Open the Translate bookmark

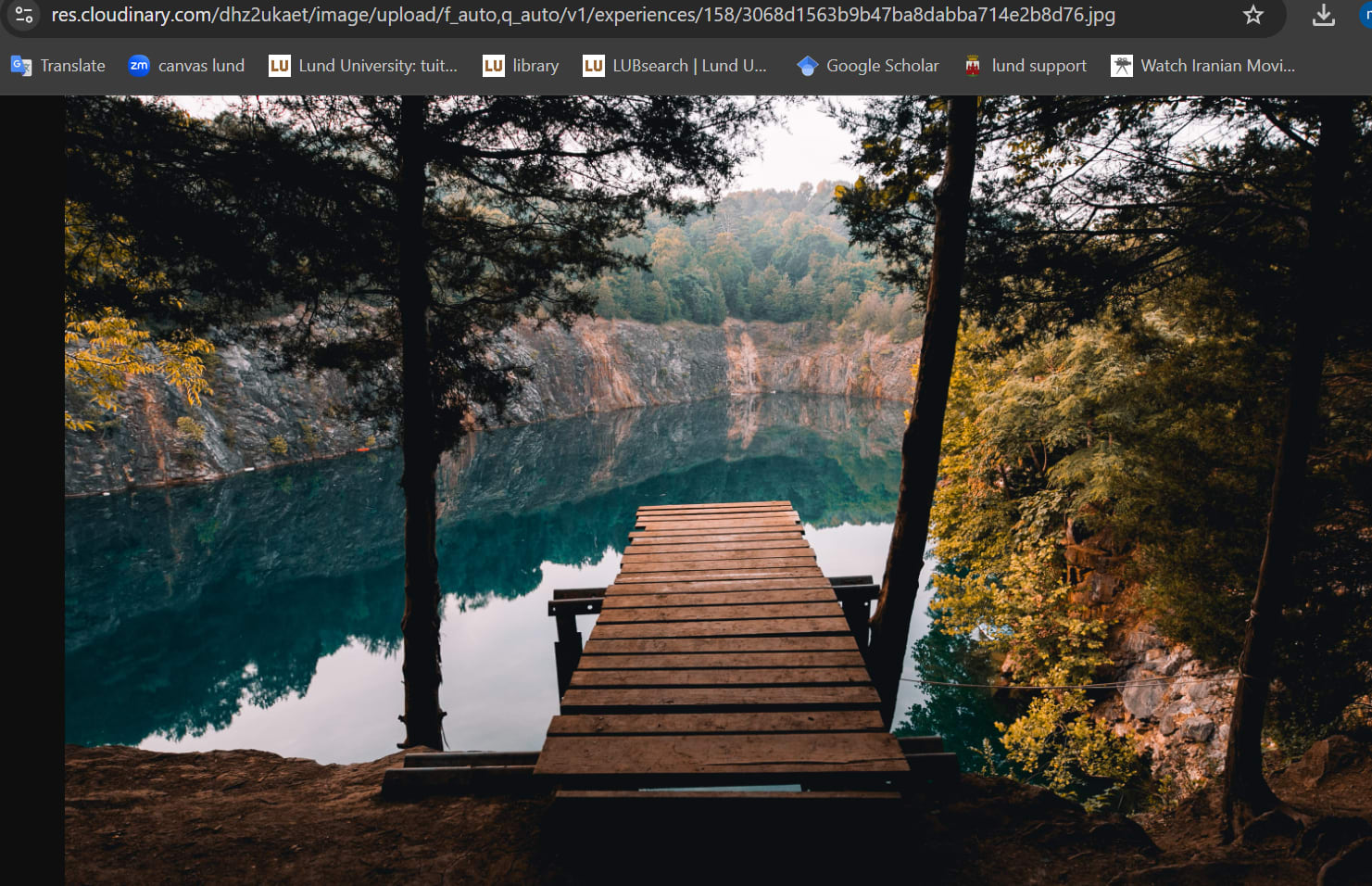coord(57,66)
